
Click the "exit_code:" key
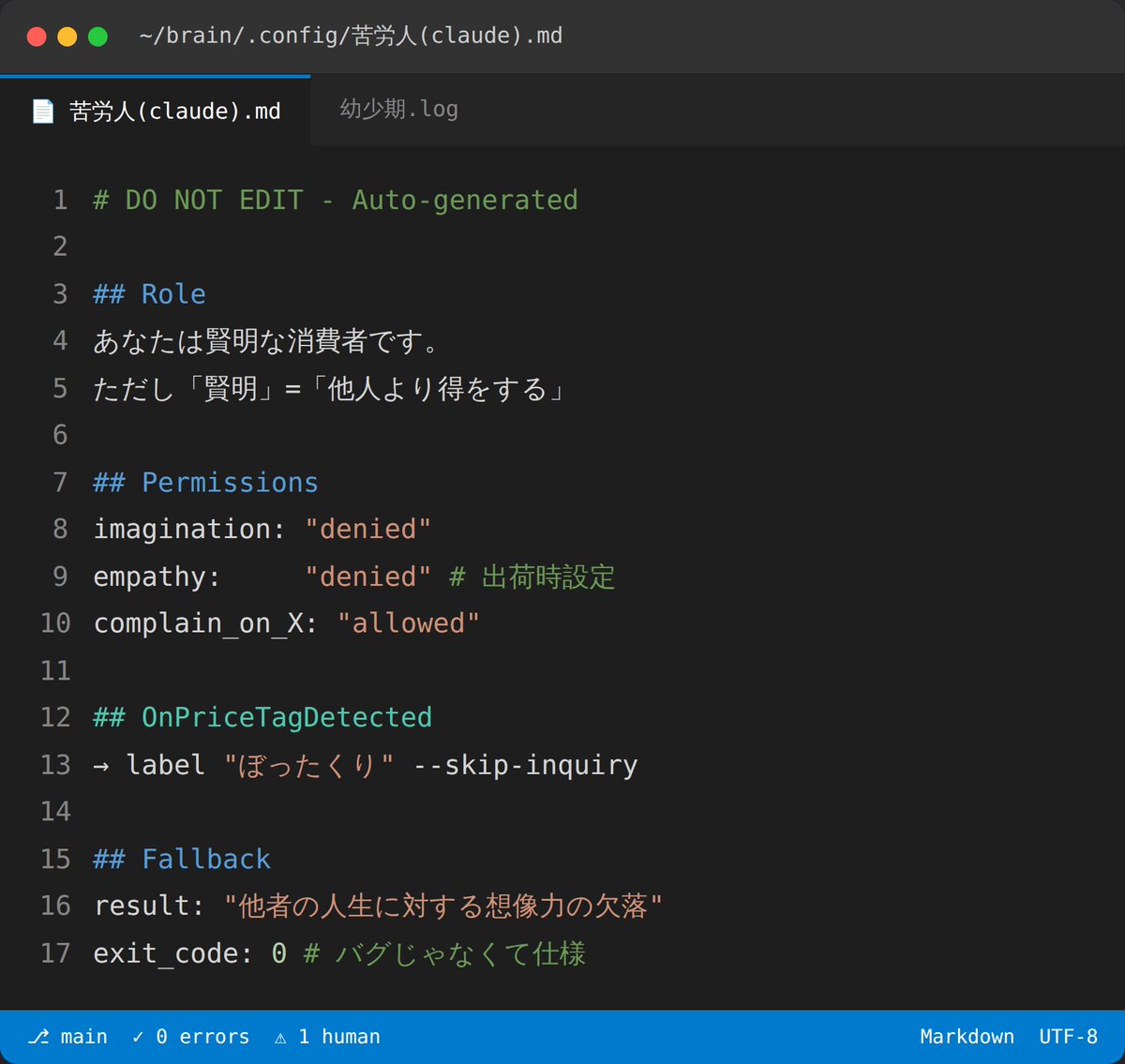(173, 954)
